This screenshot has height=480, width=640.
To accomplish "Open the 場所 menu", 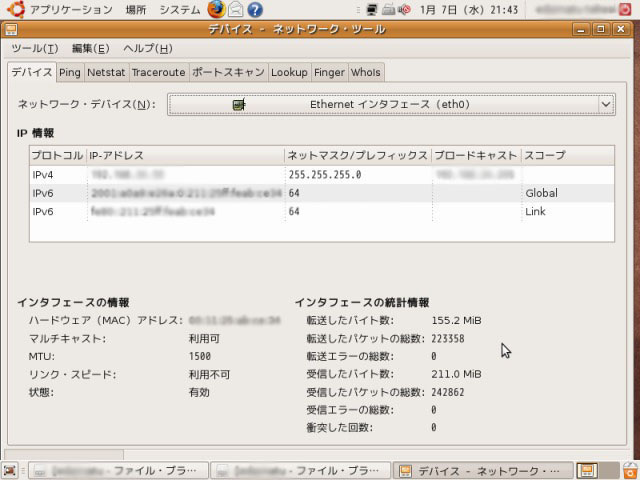I will coord(136,9).
